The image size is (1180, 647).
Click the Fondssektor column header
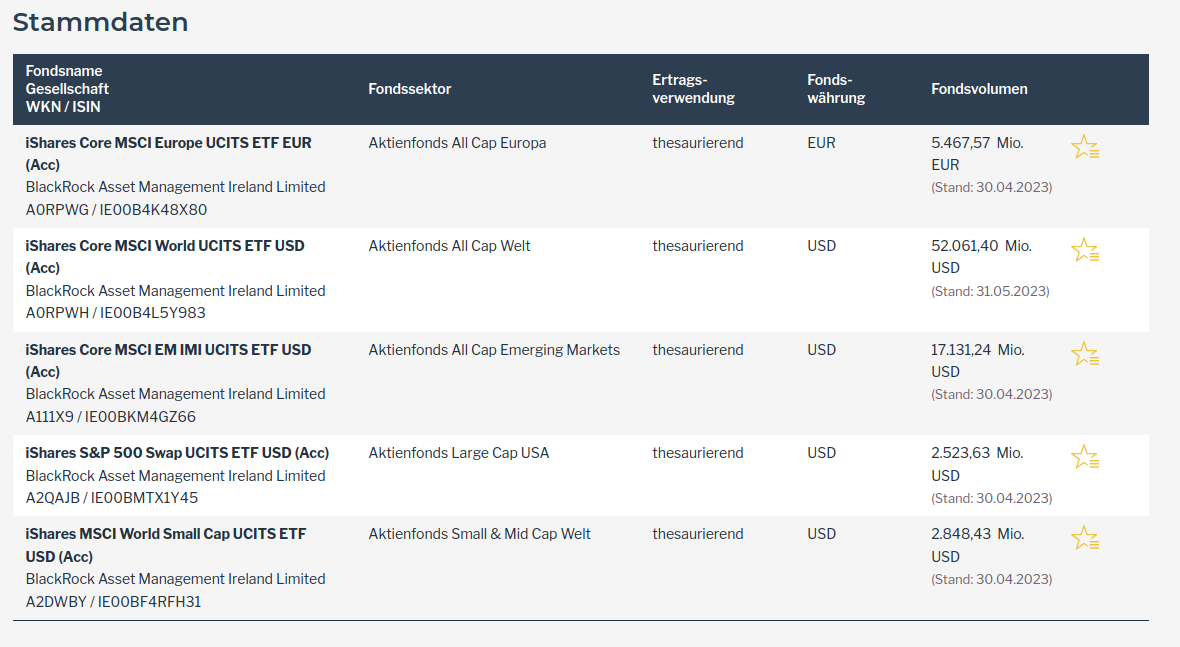[410, 89]
